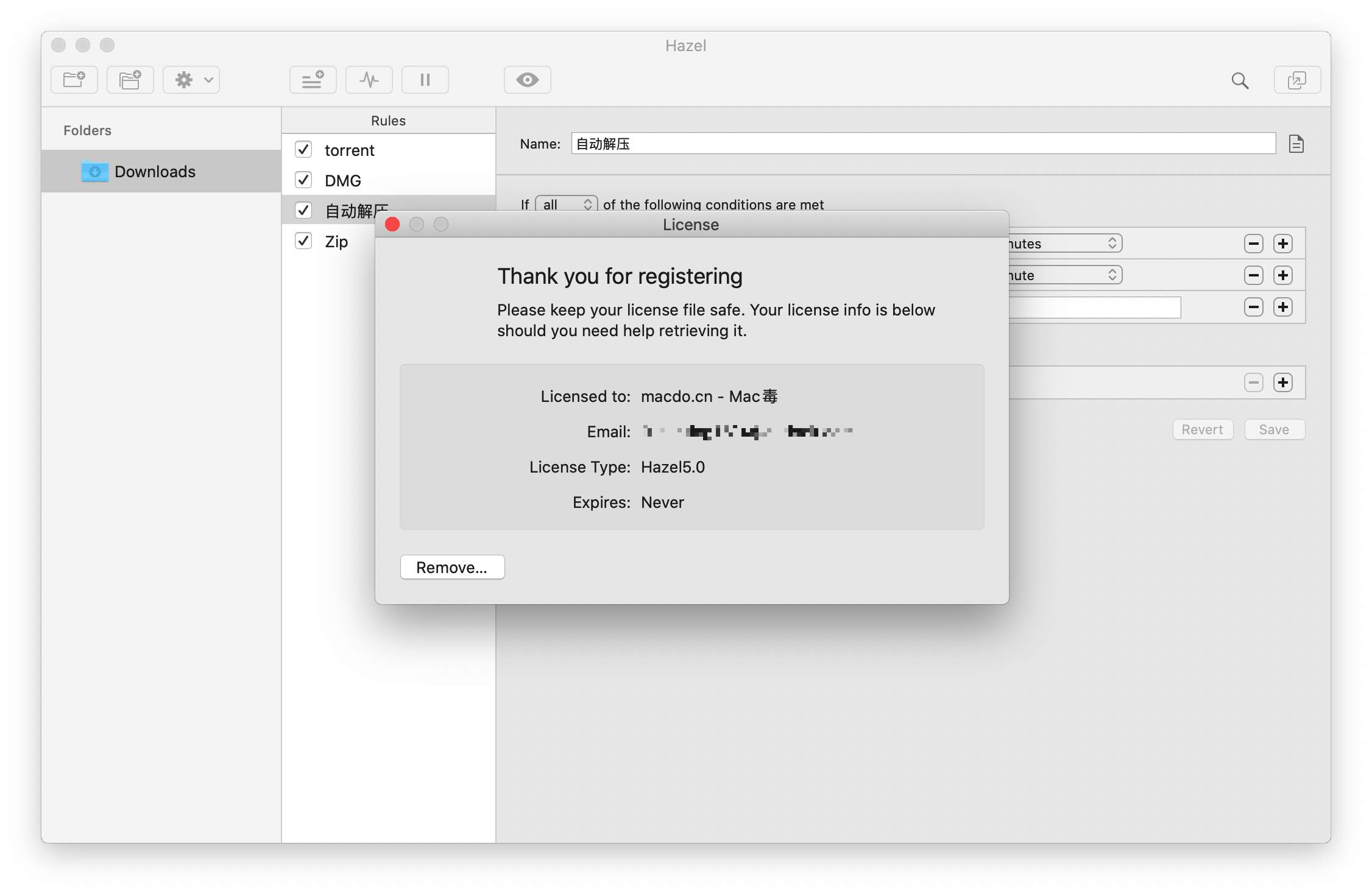Image resolution: width=1372 pixels, height=894 pixels.
Task: Open search using the magnifier icon
Action: tap(1240, 80)
